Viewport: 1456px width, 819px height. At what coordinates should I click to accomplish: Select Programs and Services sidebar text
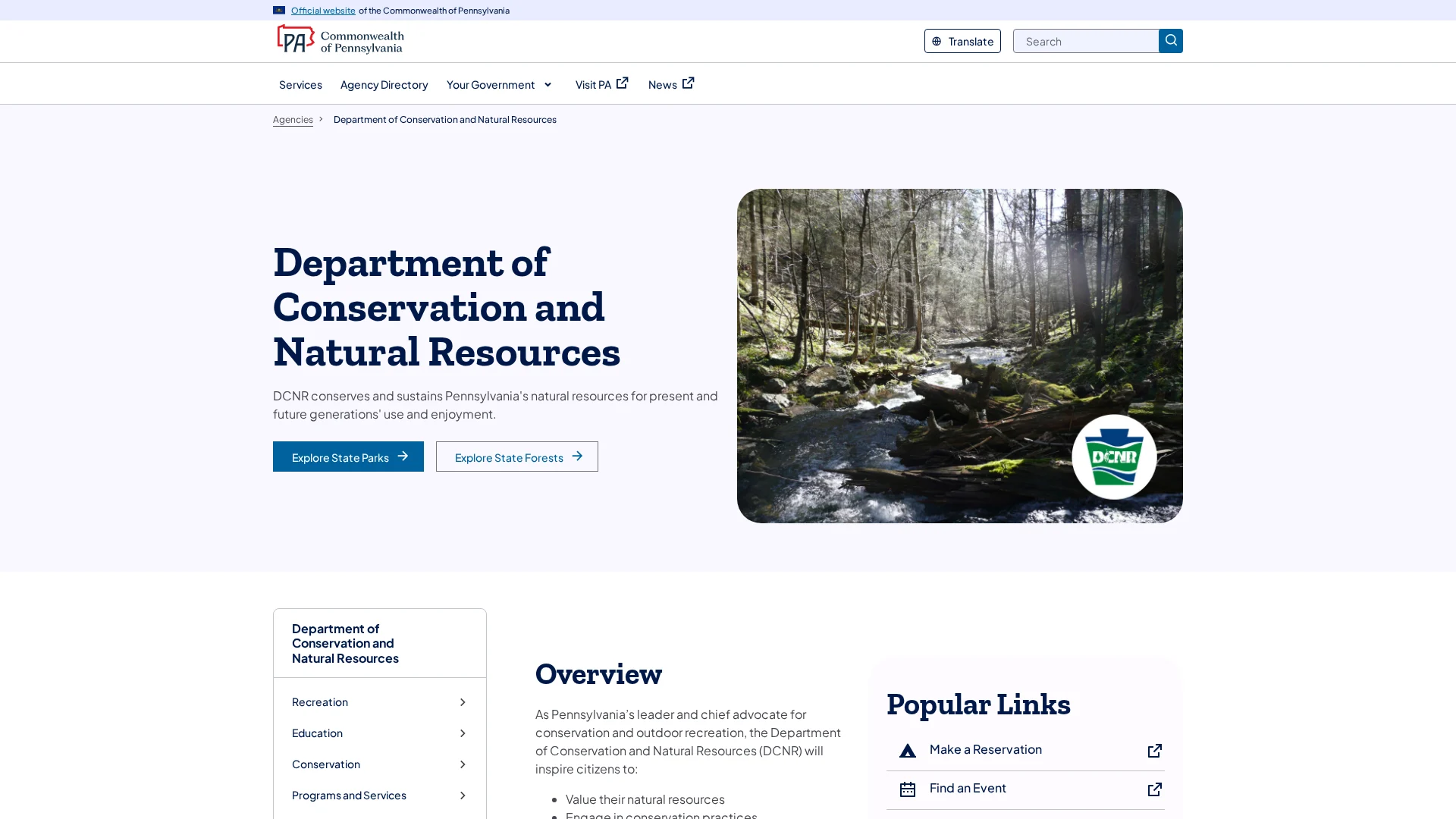(x=349, y=795)
